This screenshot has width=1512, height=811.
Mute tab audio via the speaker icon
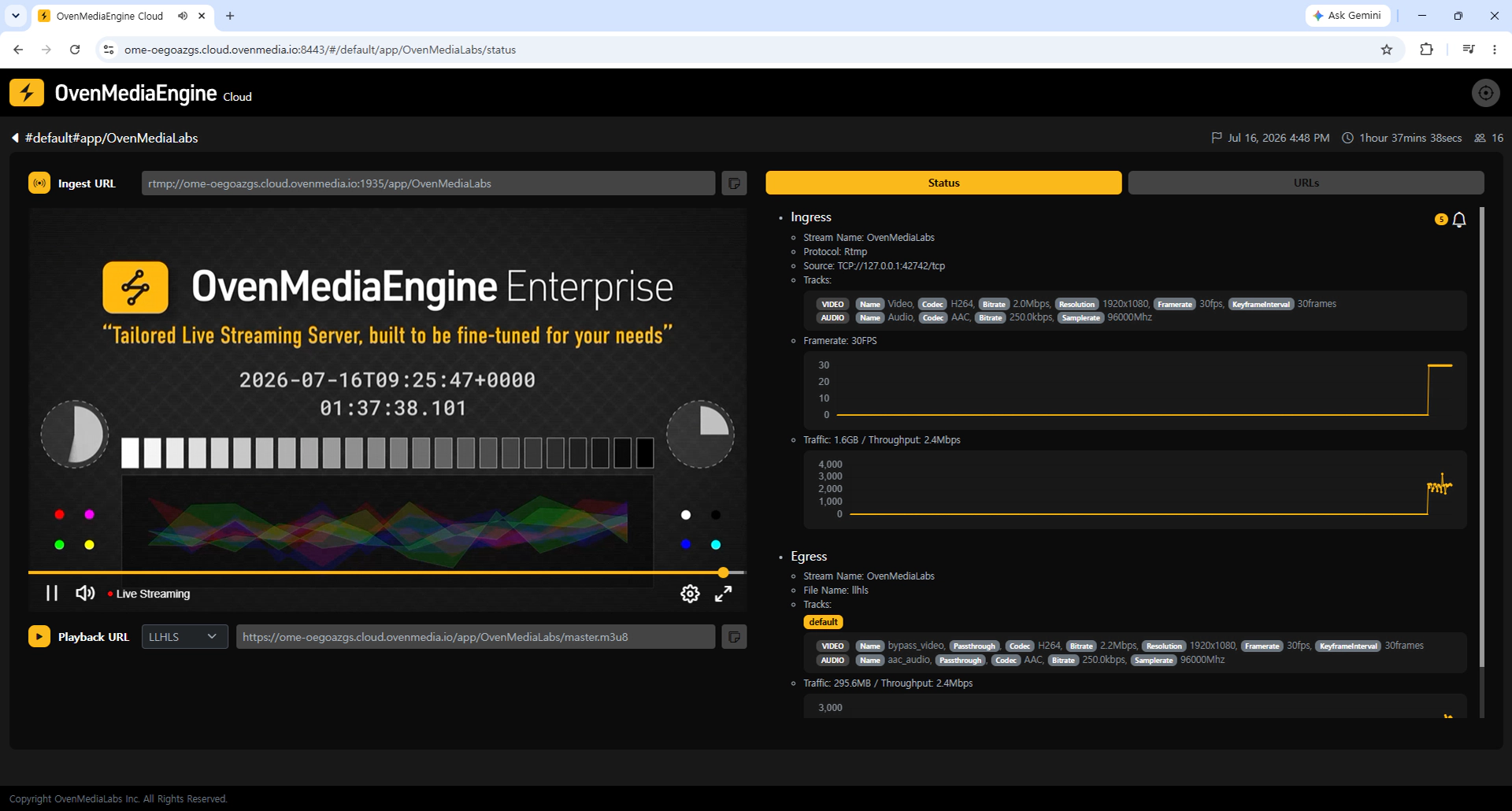point(183,16)
